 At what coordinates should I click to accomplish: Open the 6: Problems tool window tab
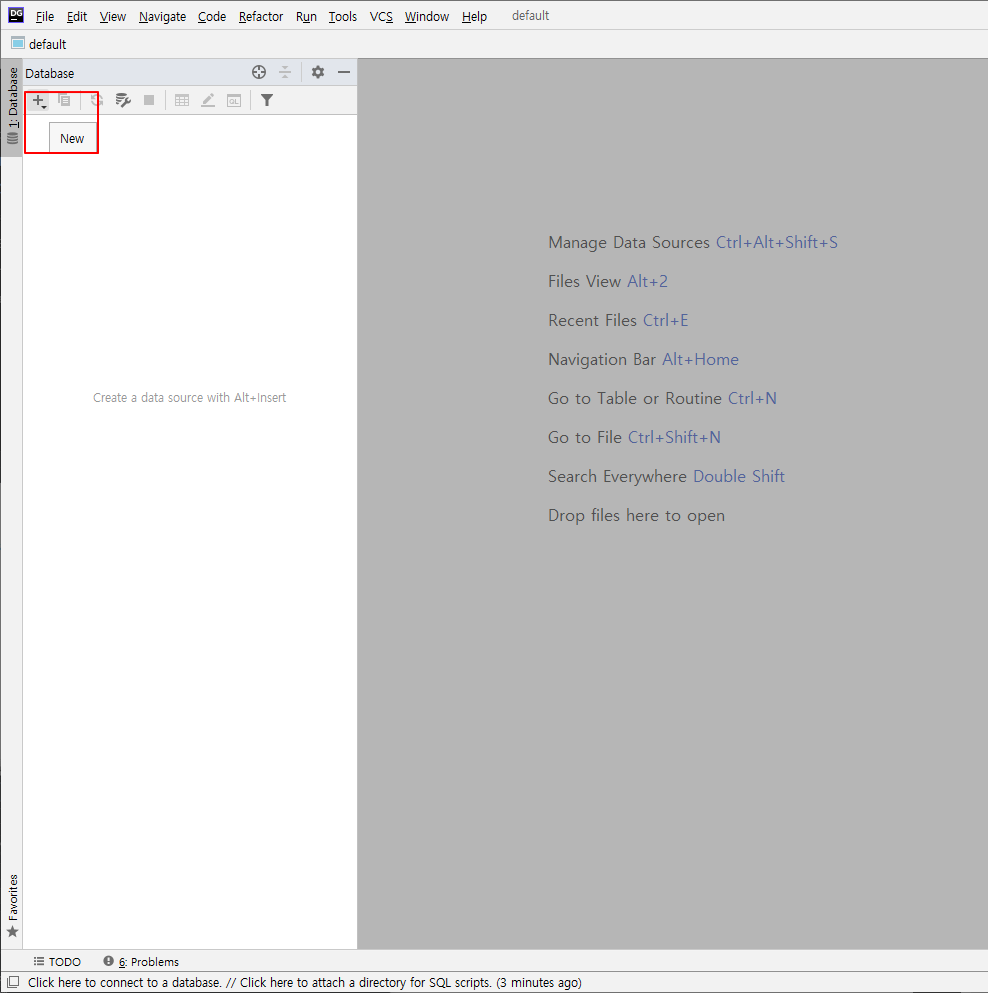click(141, 961)
